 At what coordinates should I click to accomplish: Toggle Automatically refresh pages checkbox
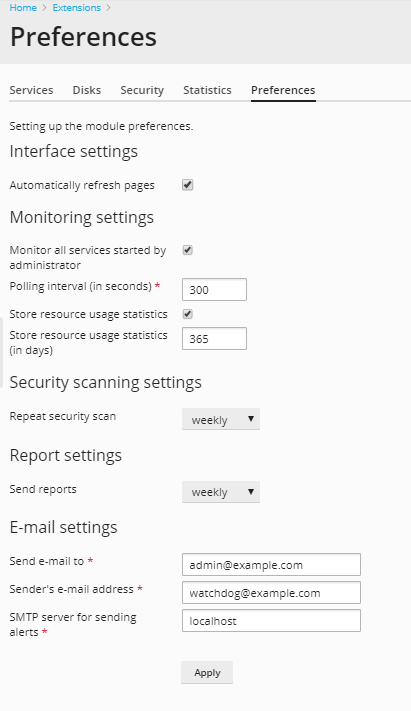click(x=188, y=185)
